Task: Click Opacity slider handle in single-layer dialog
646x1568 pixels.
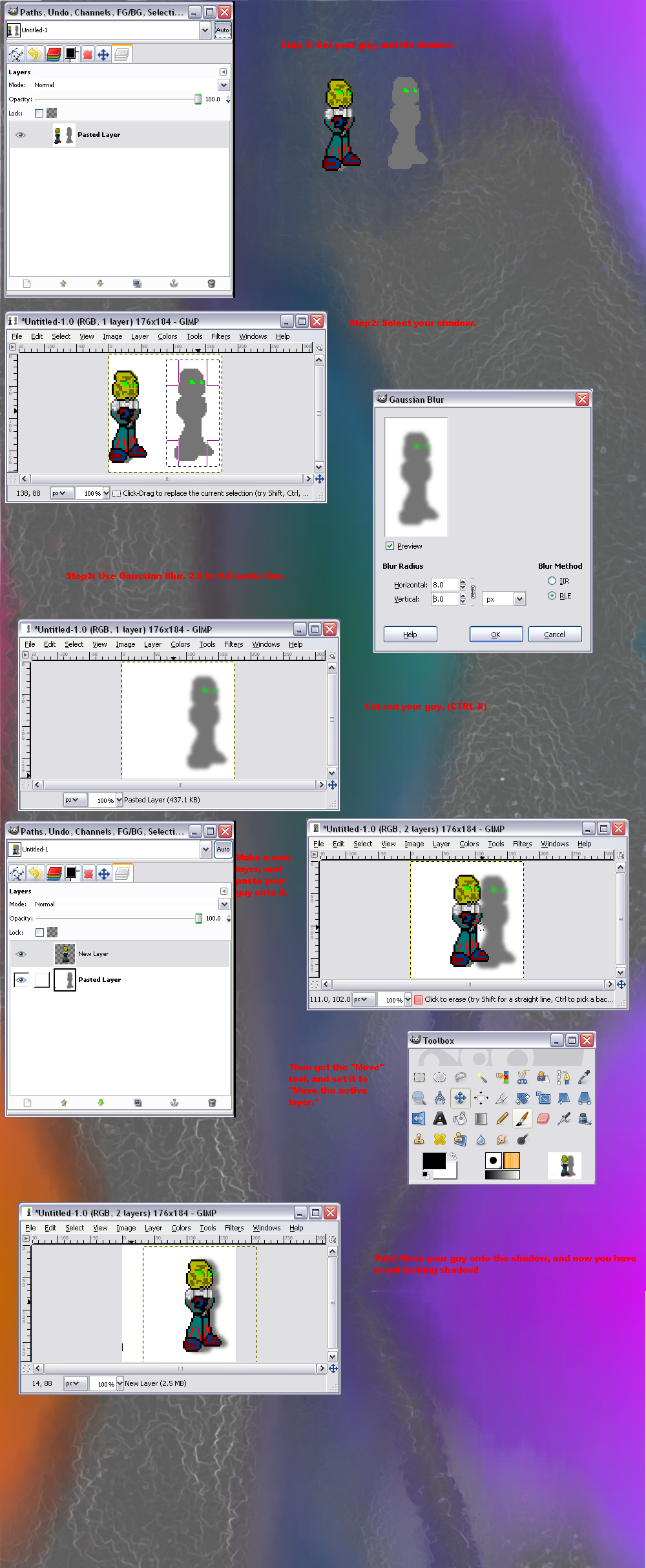Action: (x=198, y=99)
